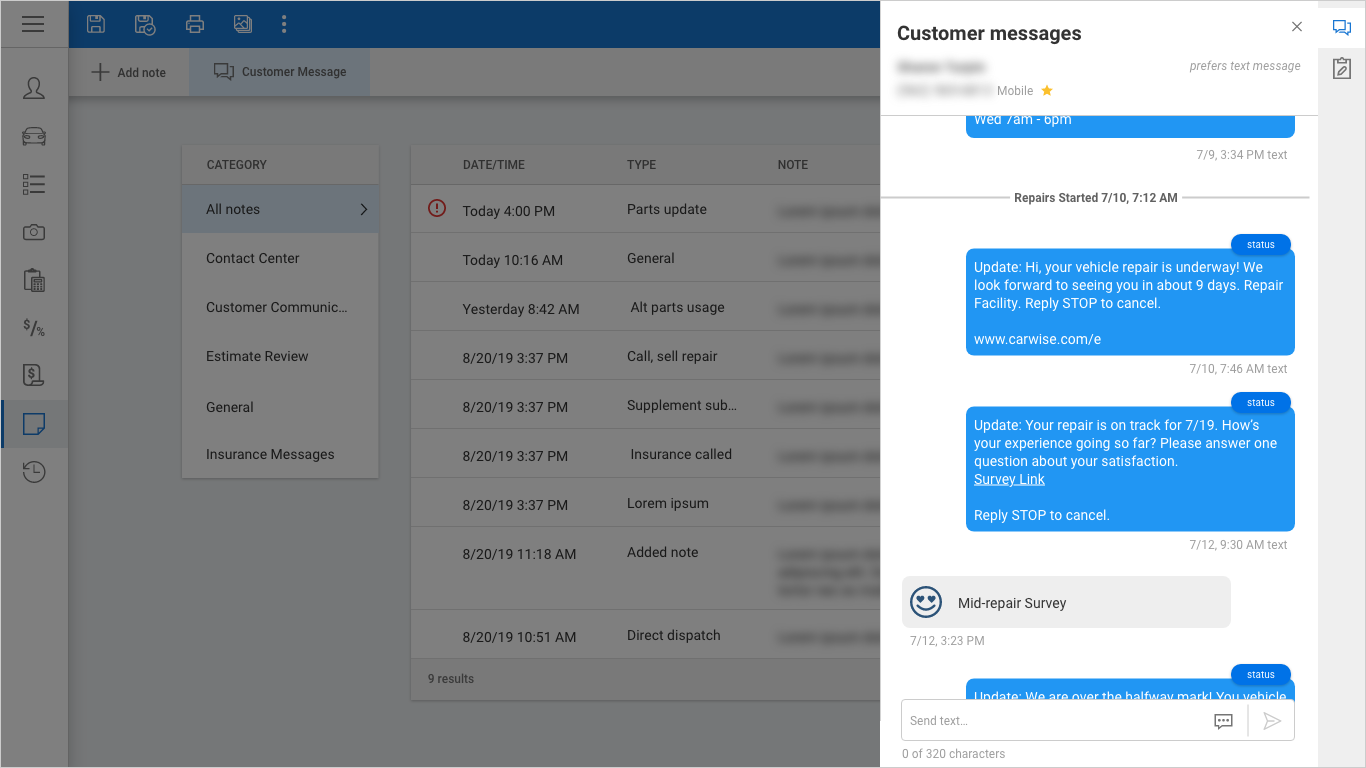Screen dimensions: 1366x768
Task: Select the Supplement sub... note
Action: coord(646,405)
